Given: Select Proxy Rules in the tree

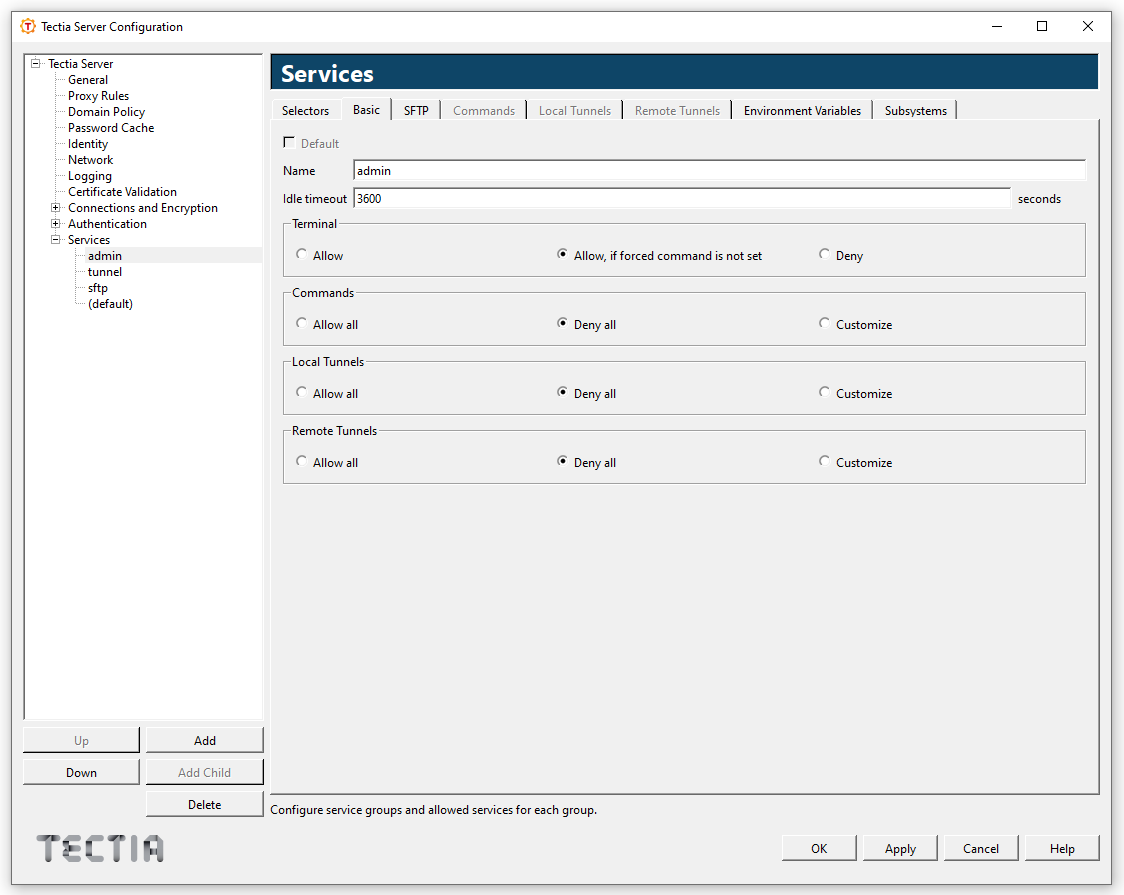Looking at the screenshot, I should pyautogui.click(x=98, y=96).
